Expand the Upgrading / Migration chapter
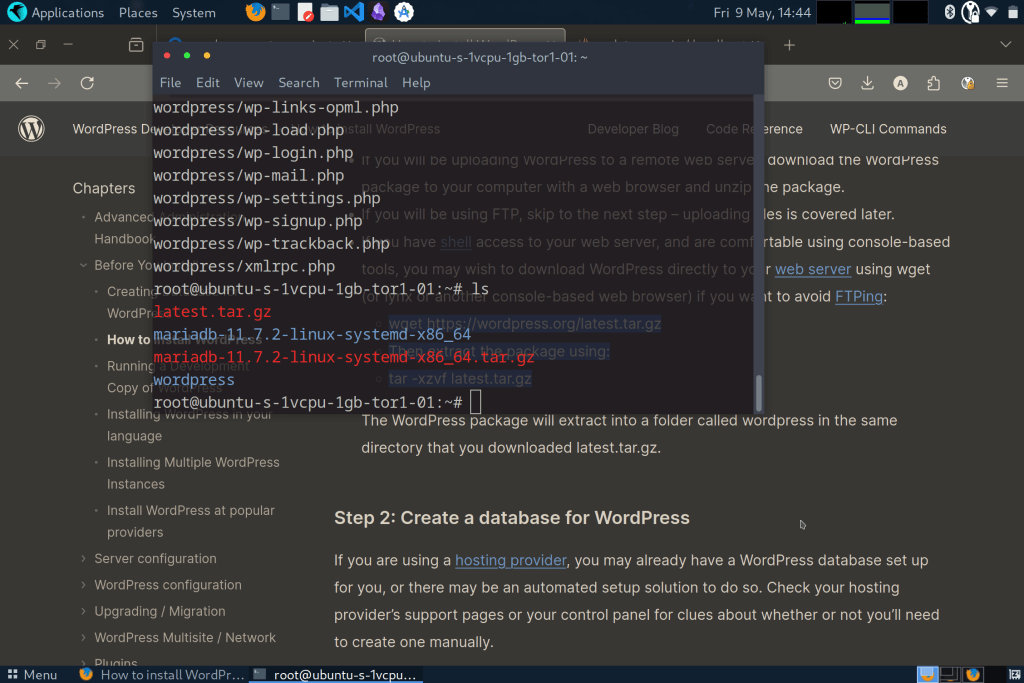 coord(84,611)
